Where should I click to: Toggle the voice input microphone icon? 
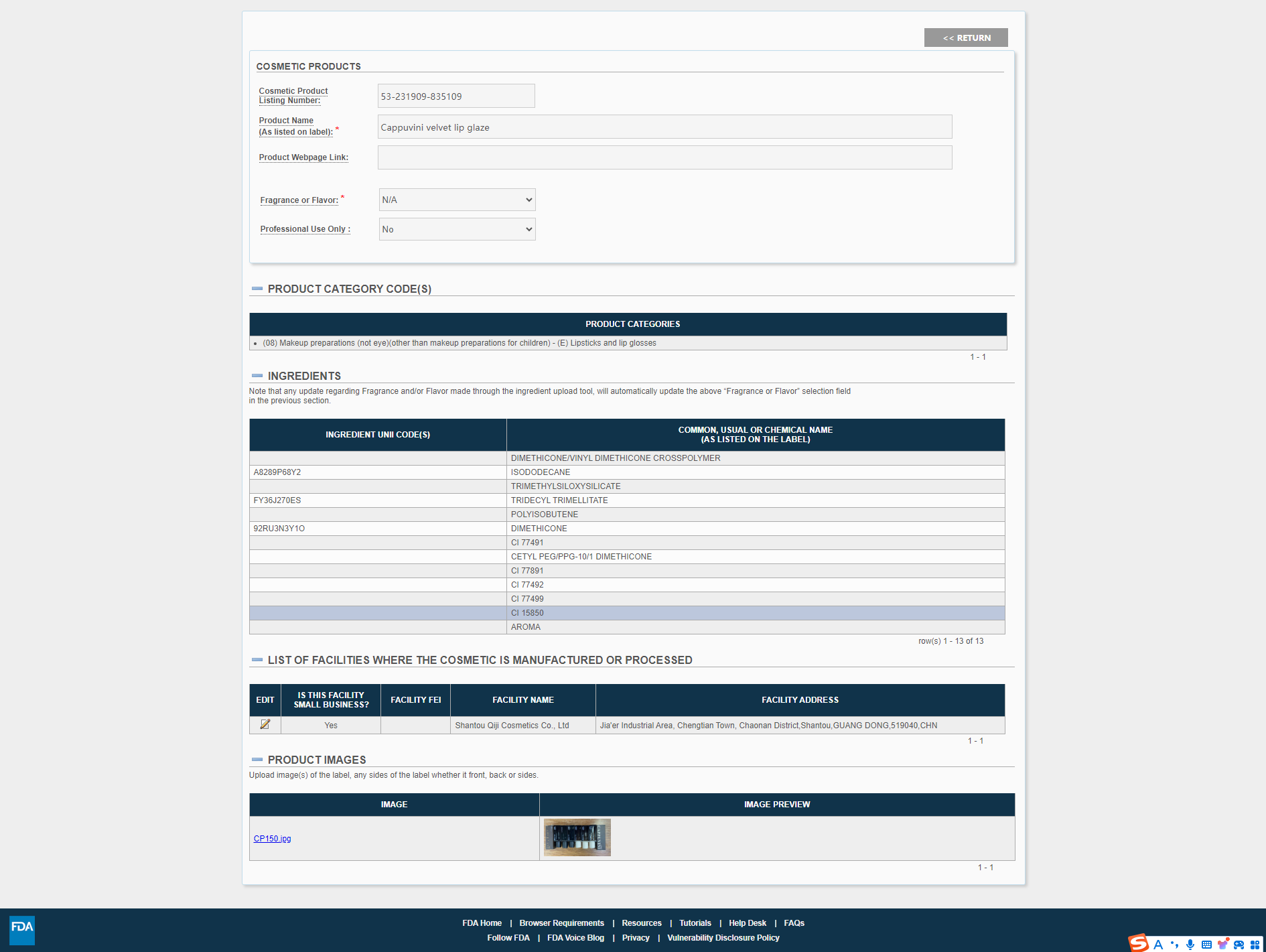pyautogui.click(x=1190, y=945)
